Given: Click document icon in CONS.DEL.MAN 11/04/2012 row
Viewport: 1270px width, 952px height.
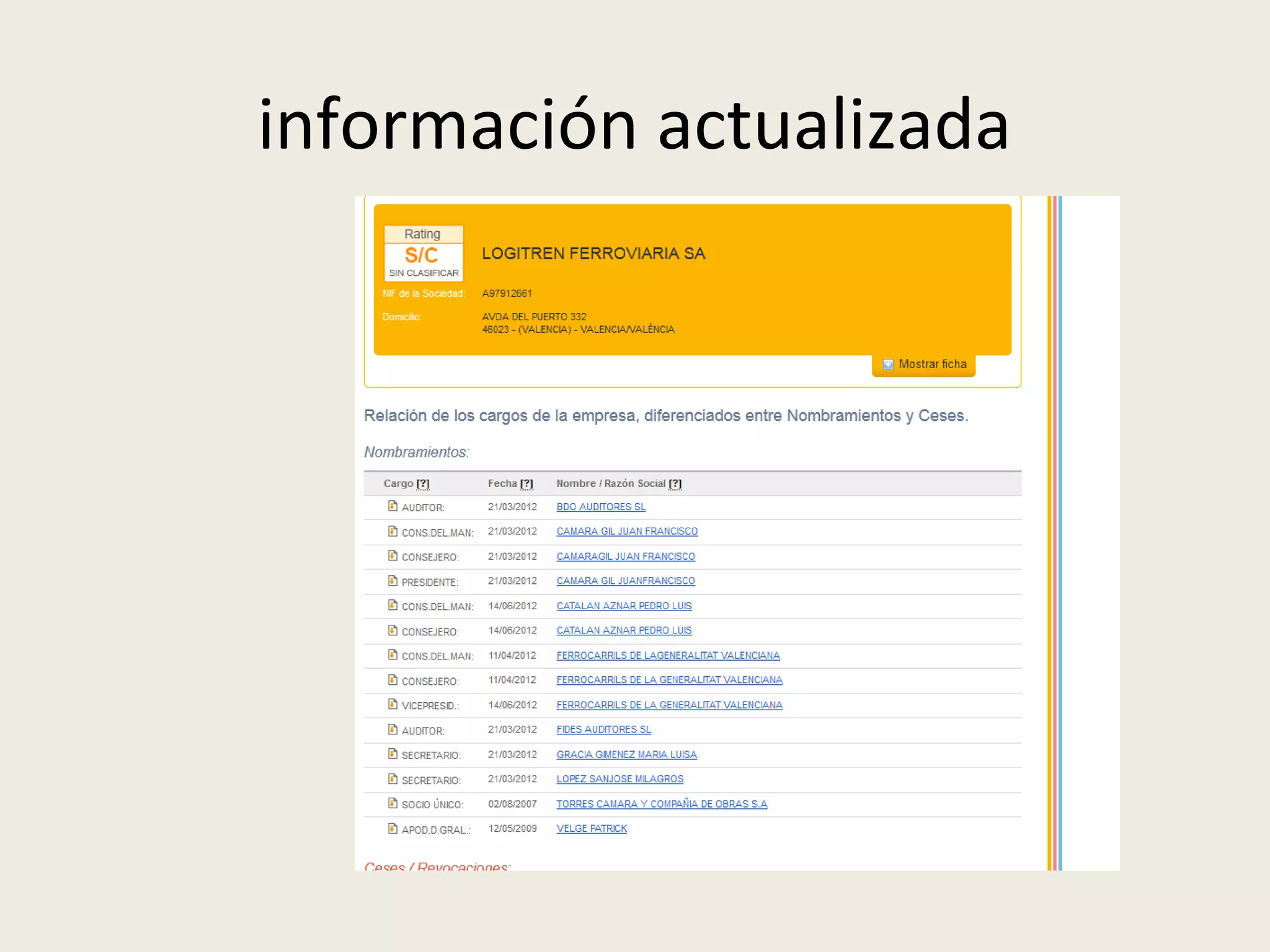Looking at the screenshot, I should [393, 655].
